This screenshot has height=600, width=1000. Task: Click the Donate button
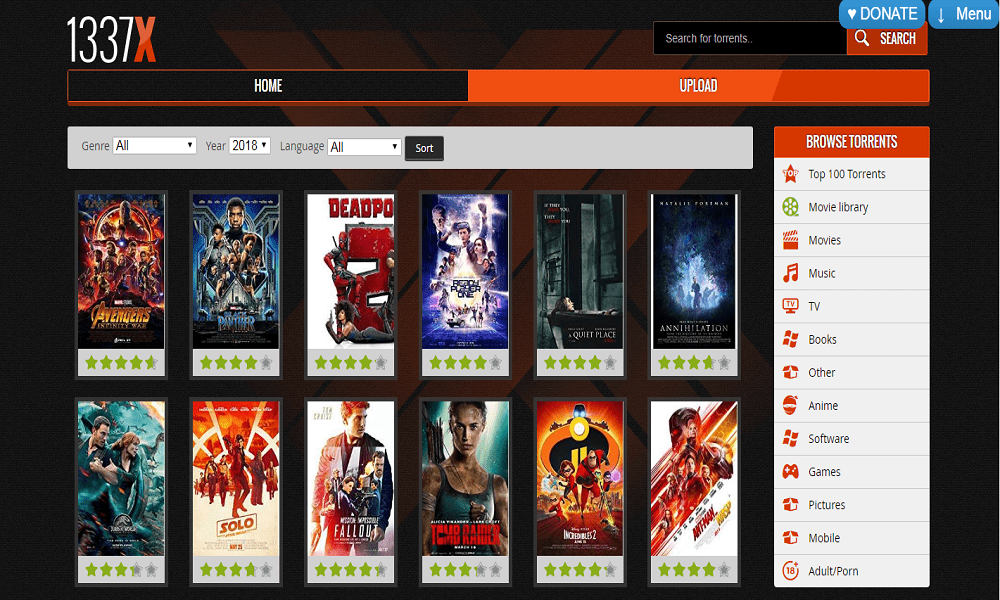pos(882,14)
